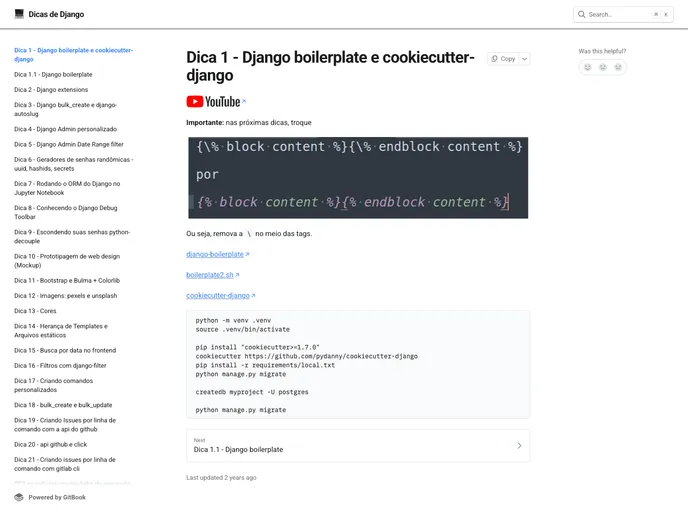
Task: Open Dica 4 - Django Admin personalizado
Action: pyautogui.click(x=65, y=129)
